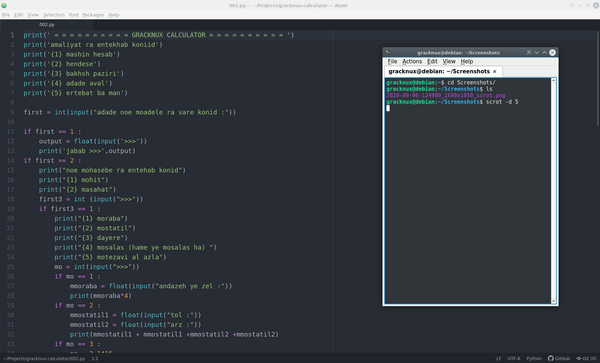The width and height of the screenshot is (600, 363).
Task: Click the 'print(mmoraba*4)' line
Action: tap(101, 296)
